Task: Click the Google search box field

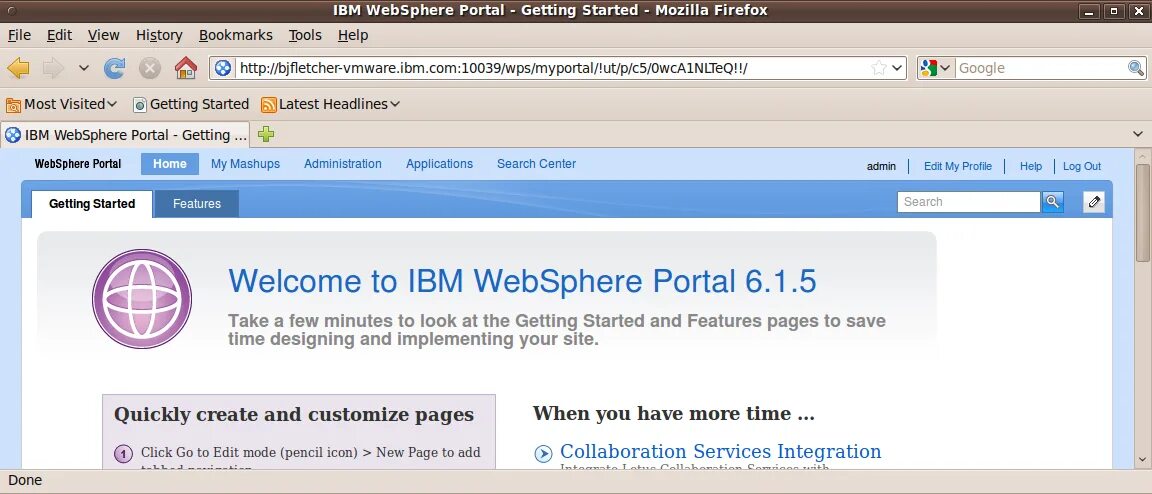Action: (x=1041, y=68)
